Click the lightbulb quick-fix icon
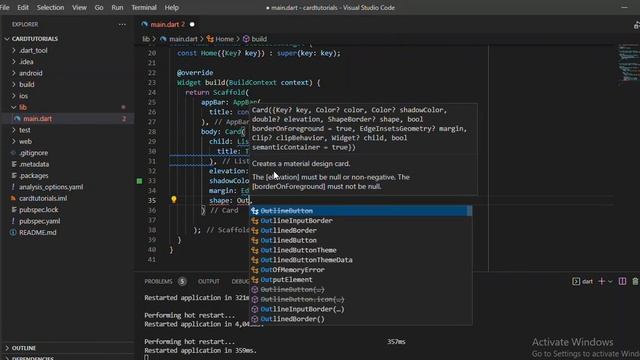Screen dimensions: 640x360 click(x=174, y=200)
